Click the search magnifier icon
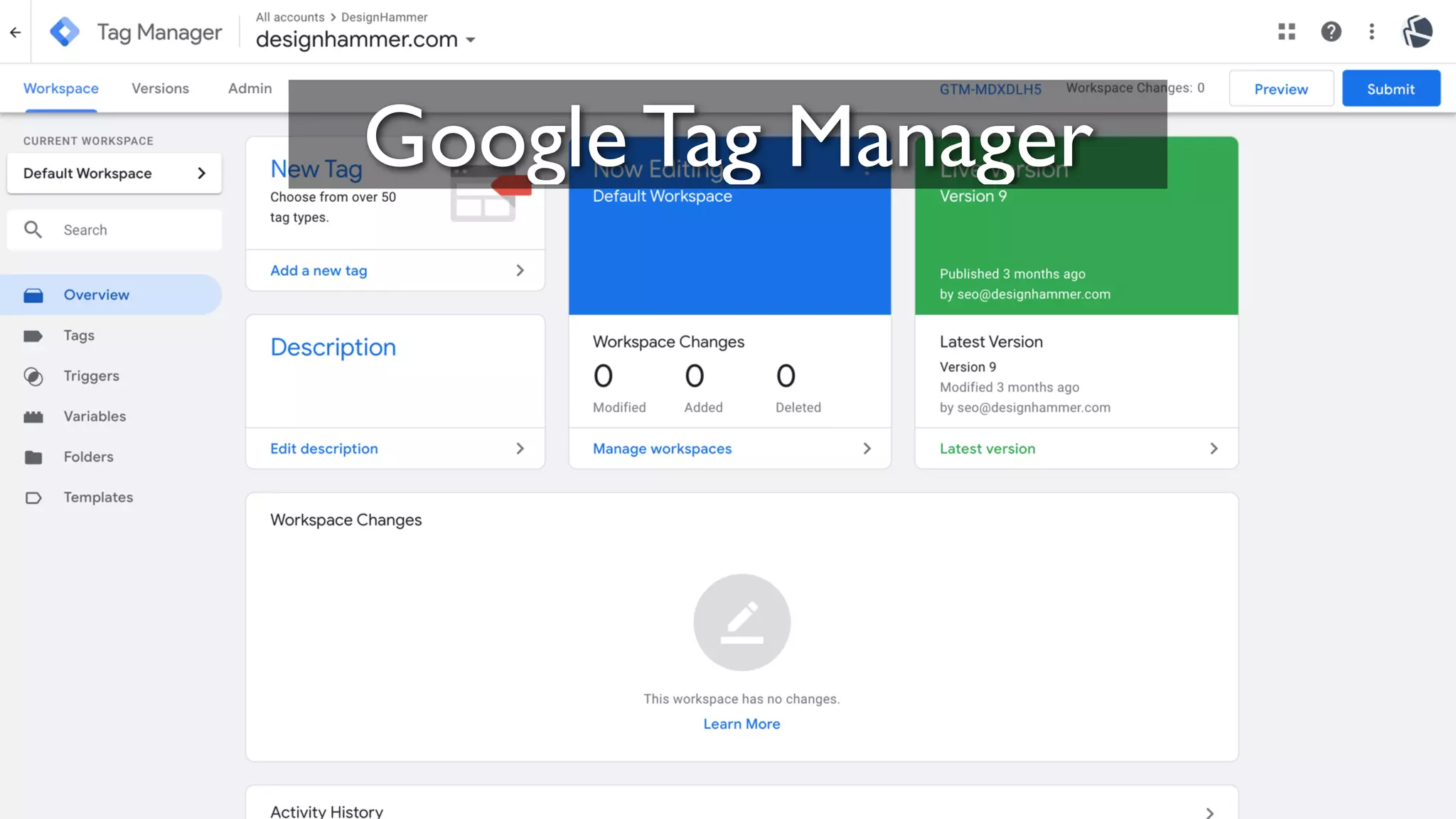Screen dimensions: 1456x819 [33, 230]
